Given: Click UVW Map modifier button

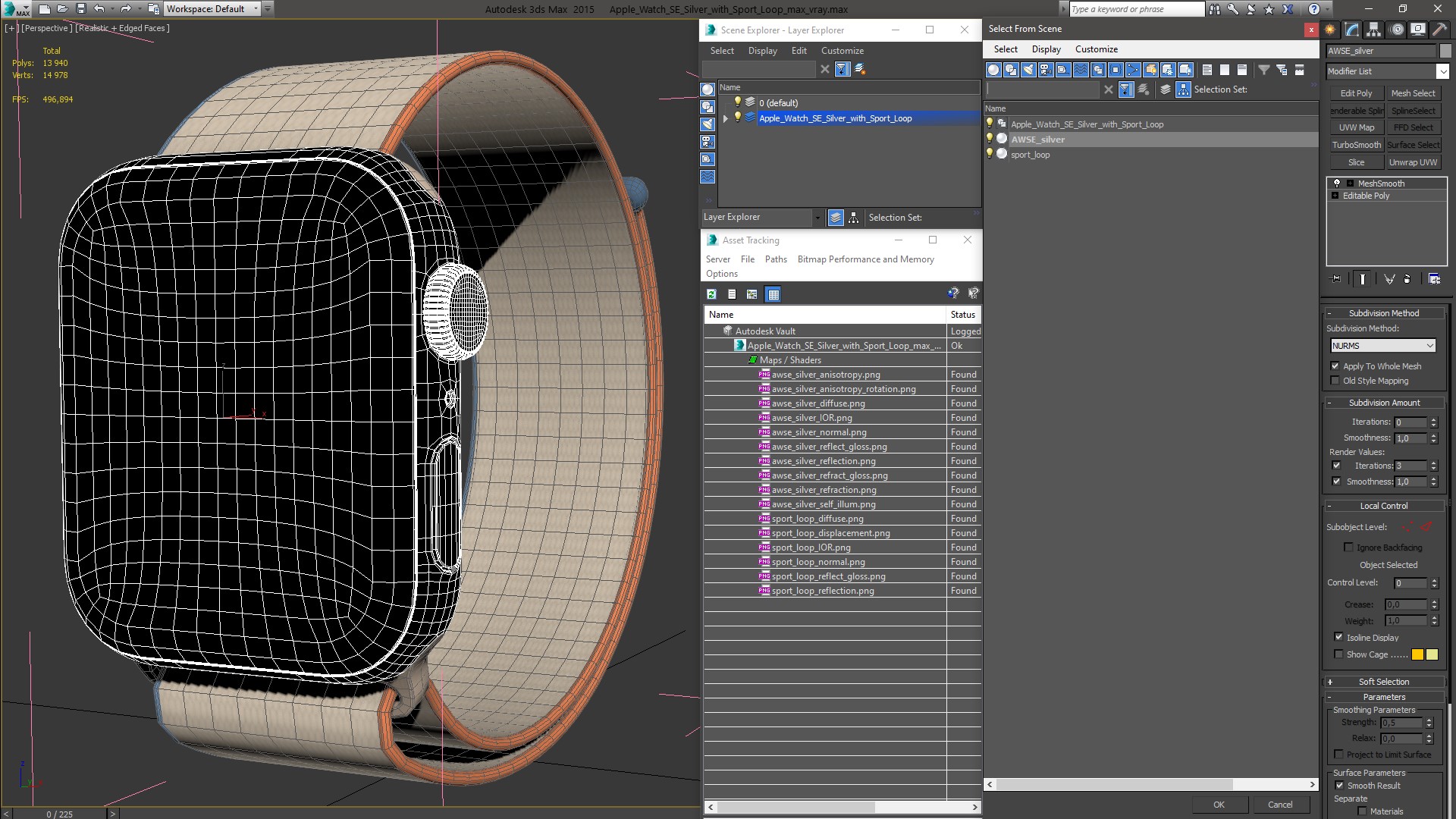Looking at the screenshot, I should (x=1356, y=127).
